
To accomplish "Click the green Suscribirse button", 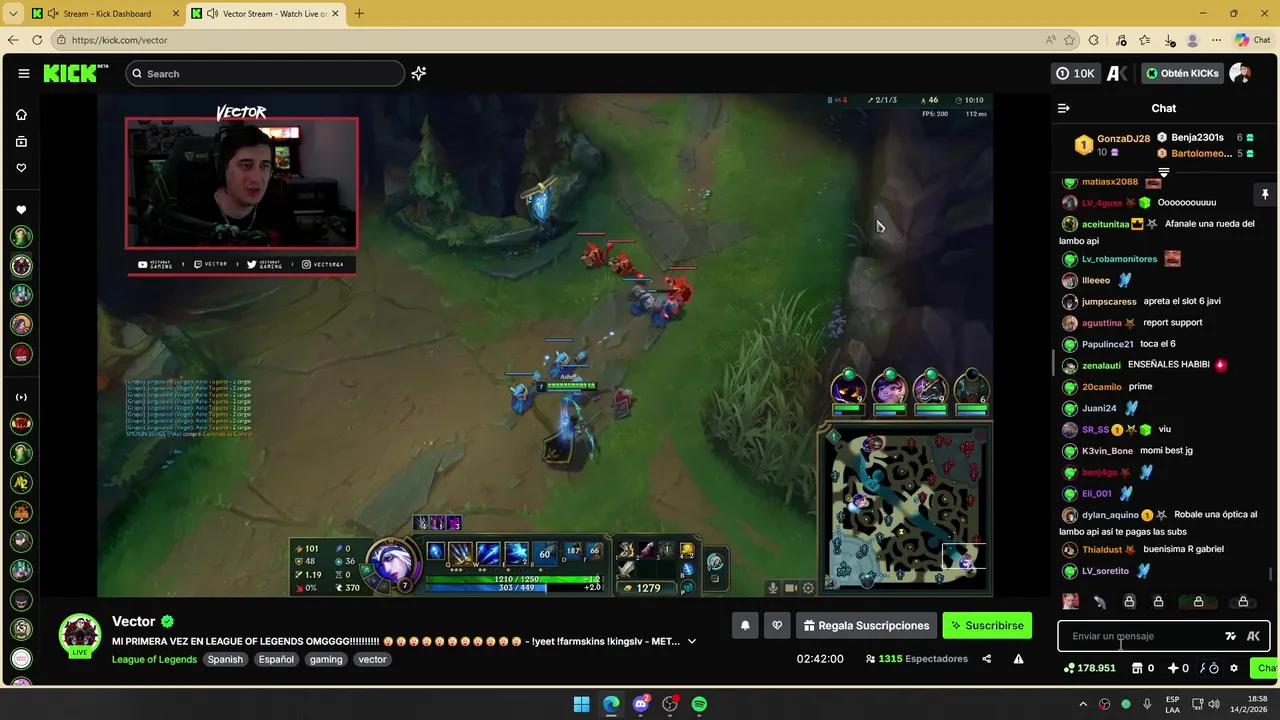I will click(987, 625).
